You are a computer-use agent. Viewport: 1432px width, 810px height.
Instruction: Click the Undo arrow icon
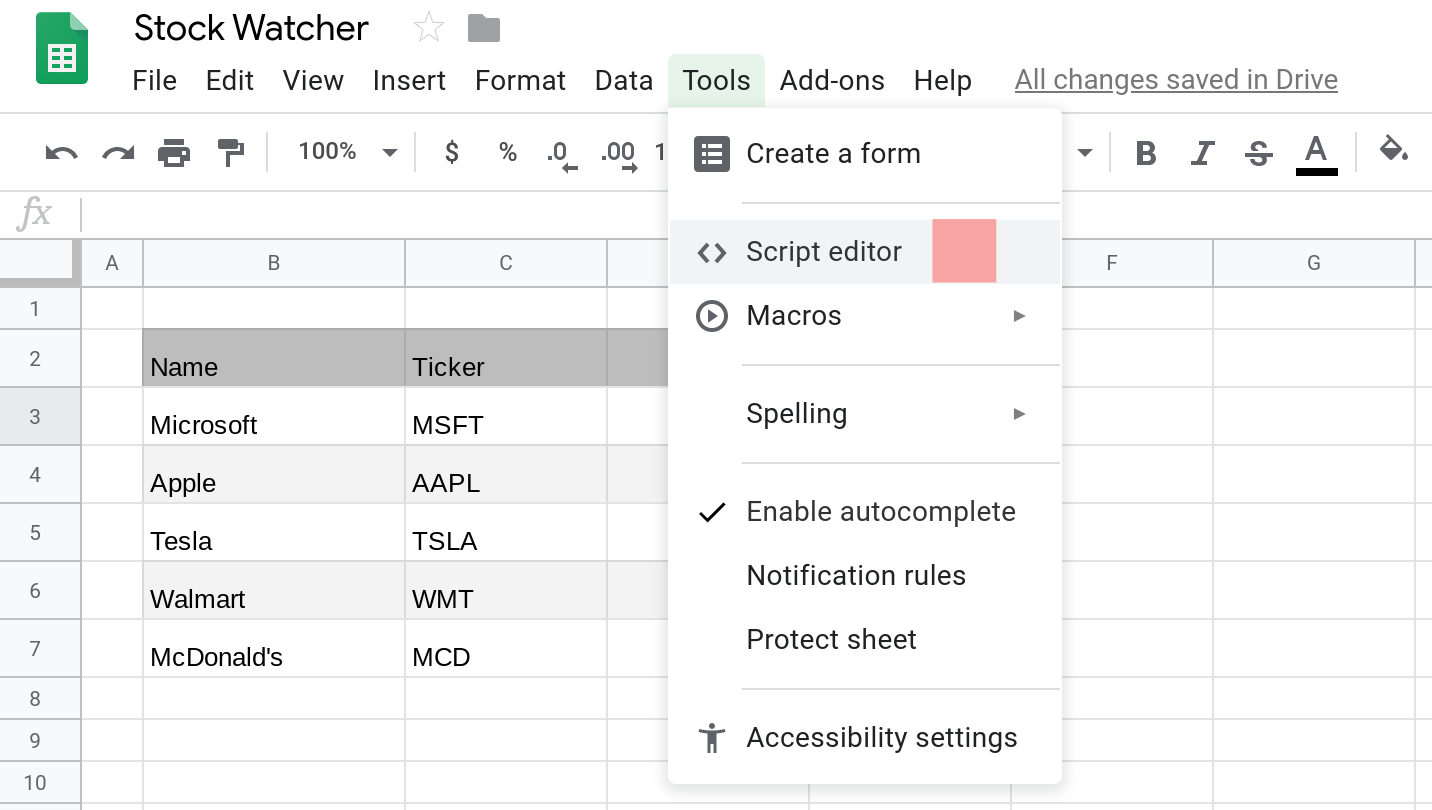(x=62, y=153)
